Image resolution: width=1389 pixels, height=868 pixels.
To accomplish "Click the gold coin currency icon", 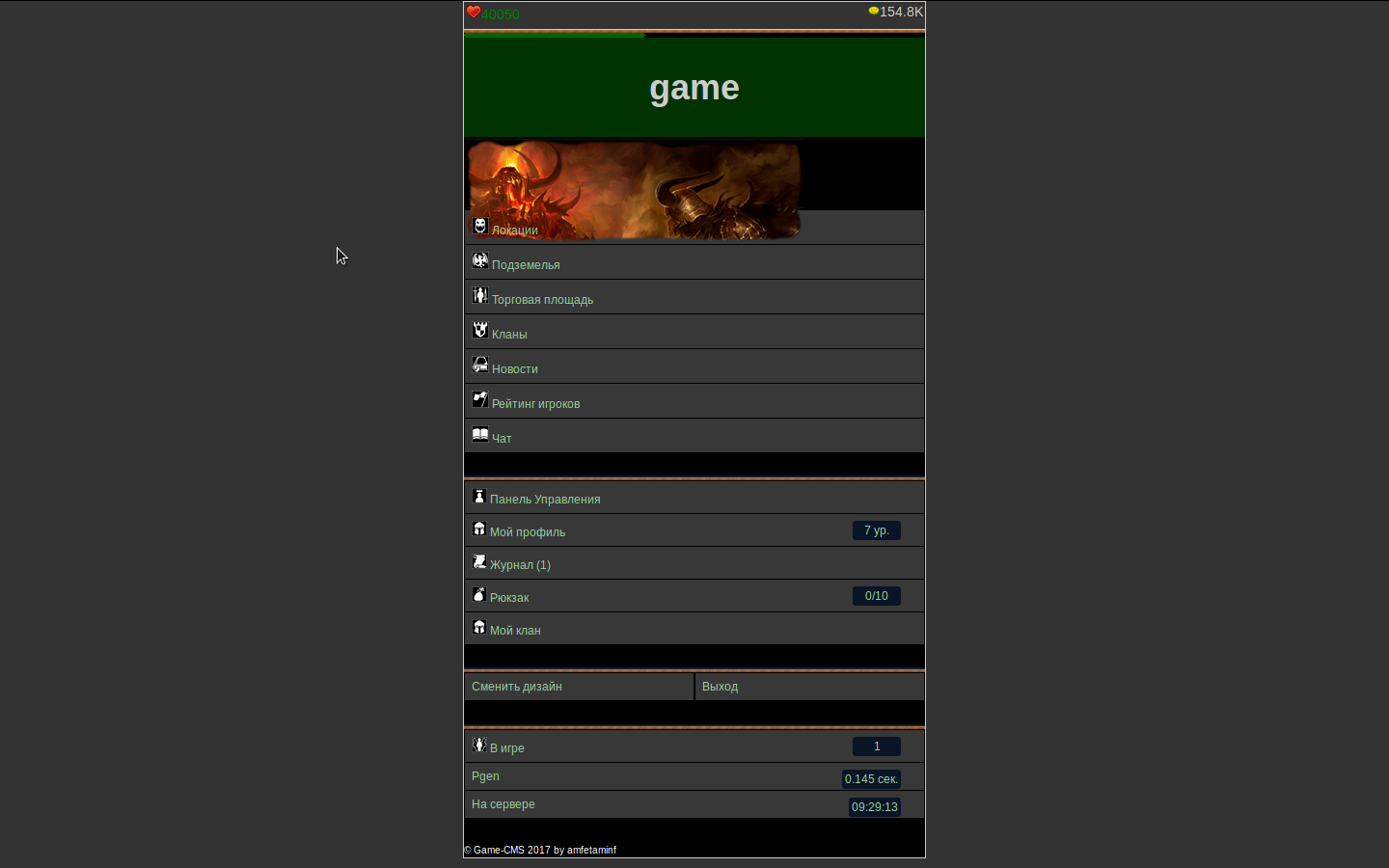I will point(873,12).
